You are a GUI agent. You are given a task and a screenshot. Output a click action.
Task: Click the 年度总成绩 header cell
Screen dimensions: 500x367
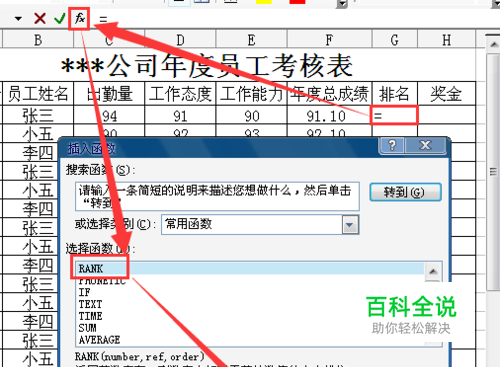click(x=329, y=94)
